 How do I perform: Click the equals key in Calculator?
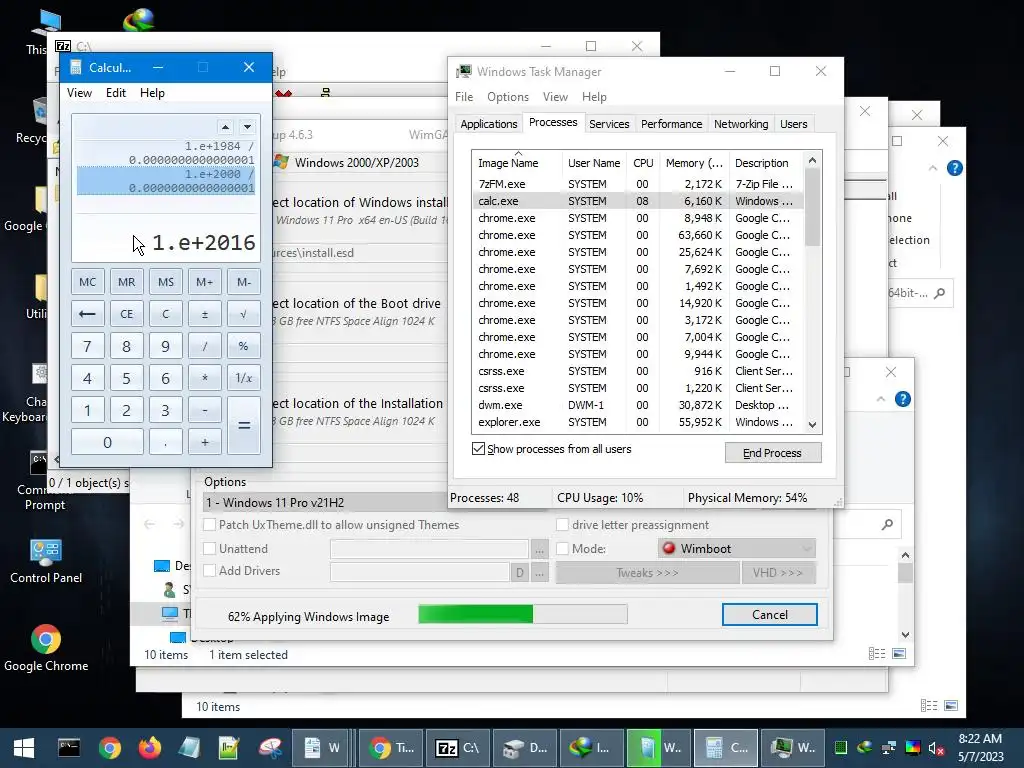click(x=244, y=425)
